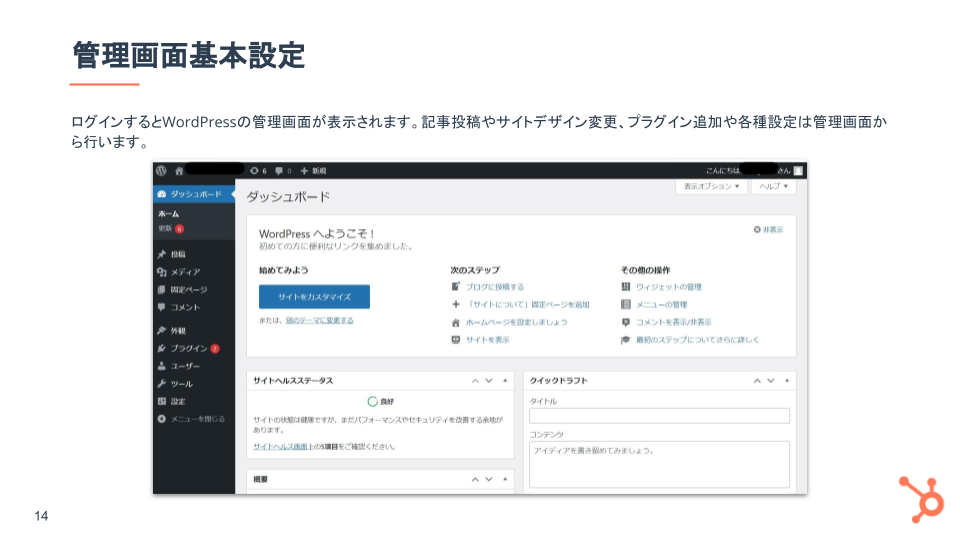Click the settings icon beside 設定
The height and width of the screenshot is (540, 960).
click(162, 402)
